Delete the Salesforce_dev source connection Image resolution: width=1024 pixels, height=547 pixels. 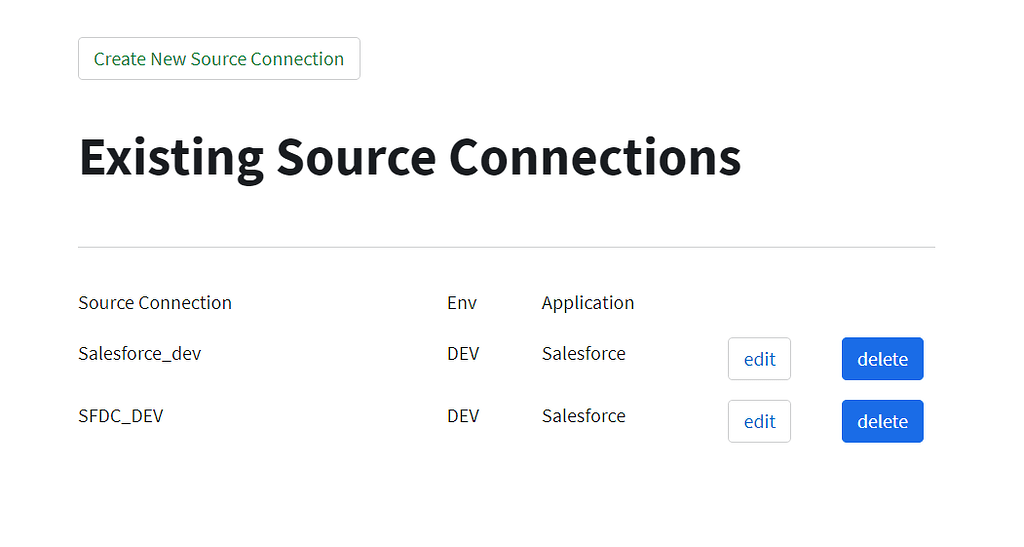pyautogui.click(x=882, y=359)
